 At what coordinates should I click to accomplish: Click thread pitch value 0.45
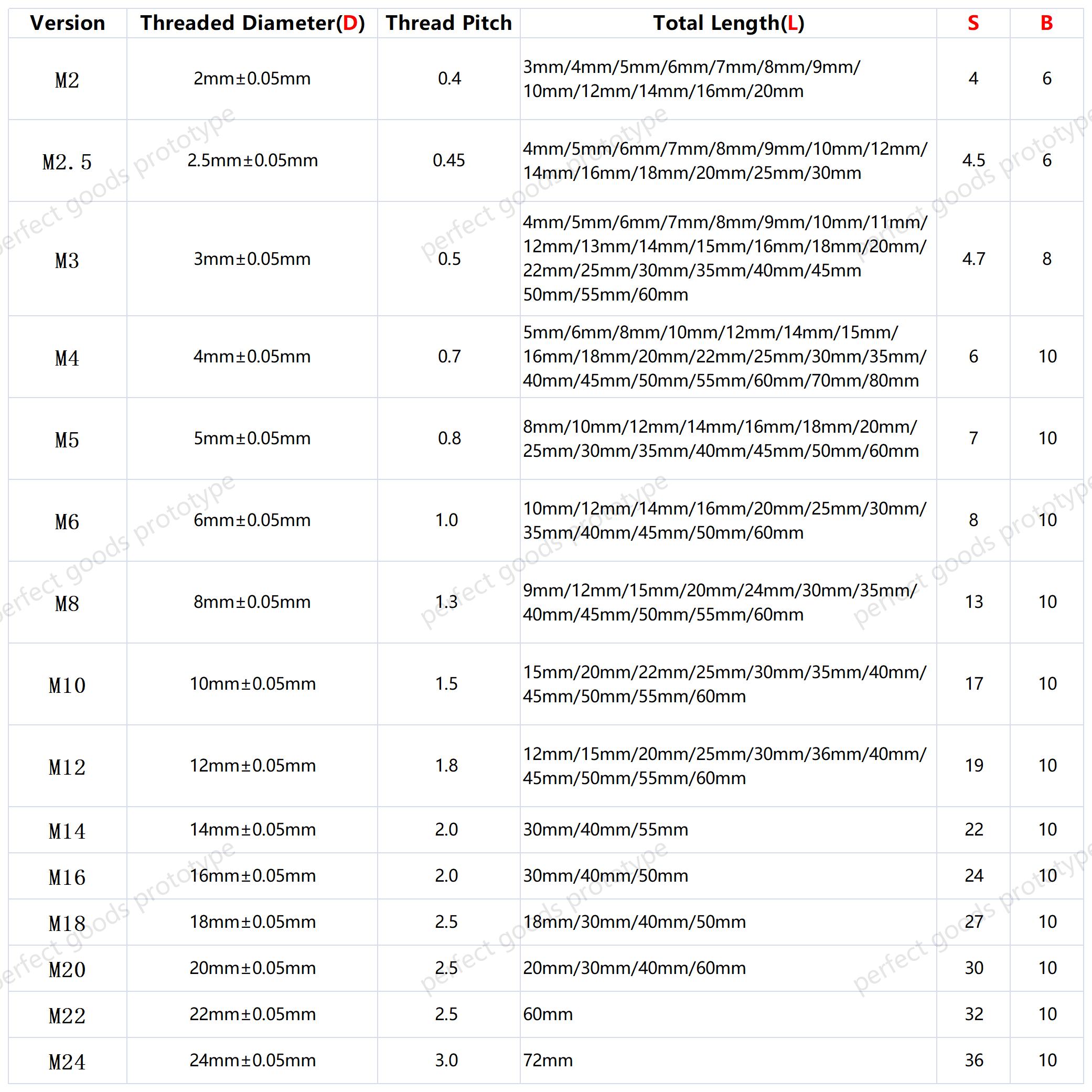coord(449,160)
